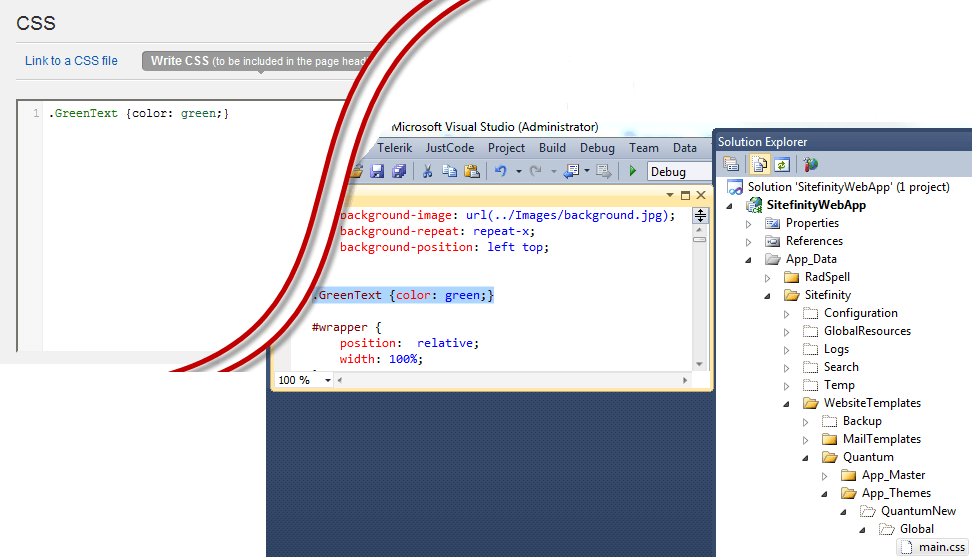Click the Paste clipboard icon
Image resolution: width=972 pixels, height=557 pixels.
[472, 171]
